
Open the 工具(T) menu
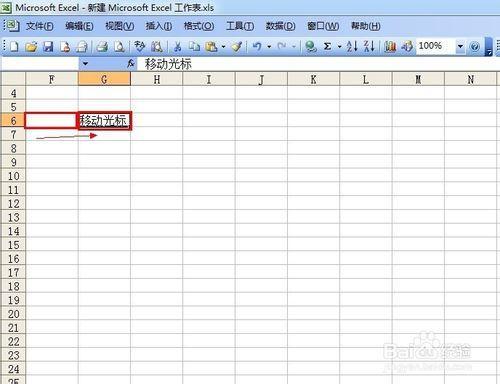240,26
